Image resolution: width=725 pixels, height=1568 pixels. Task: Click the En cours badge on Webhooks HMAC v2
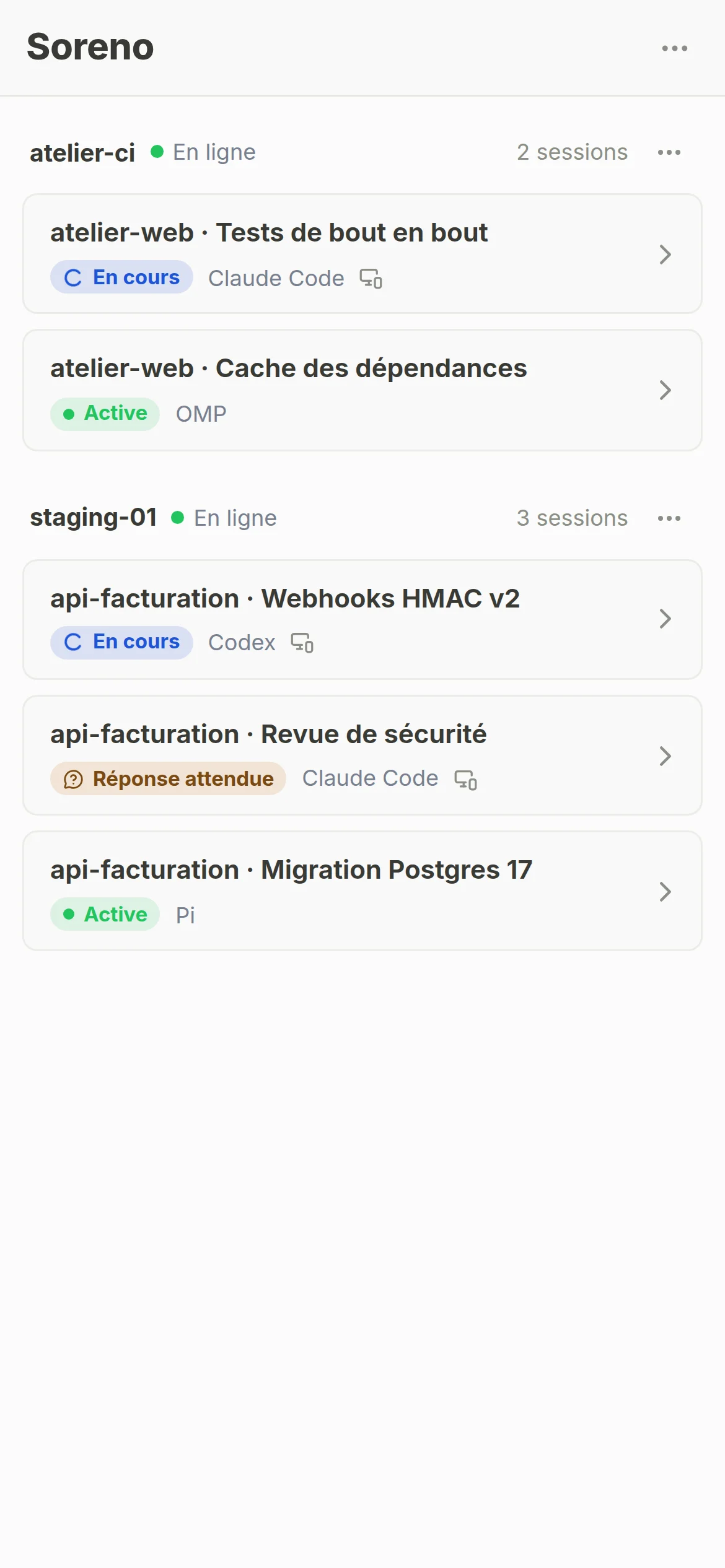coord(121,642)
